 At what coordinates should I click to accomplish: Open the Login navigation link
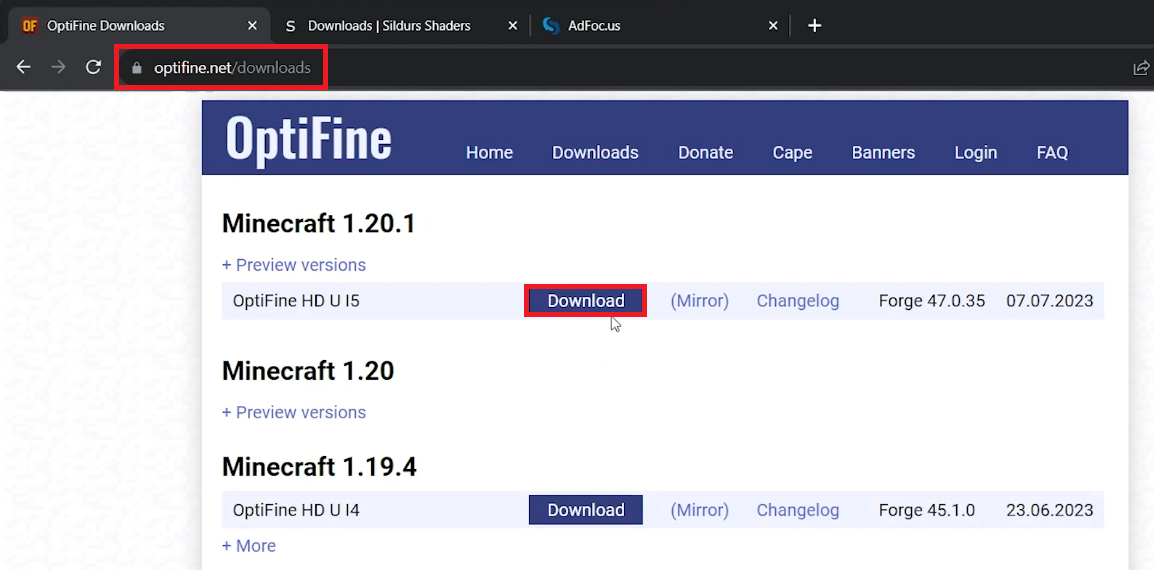click(x=976, y=152)
